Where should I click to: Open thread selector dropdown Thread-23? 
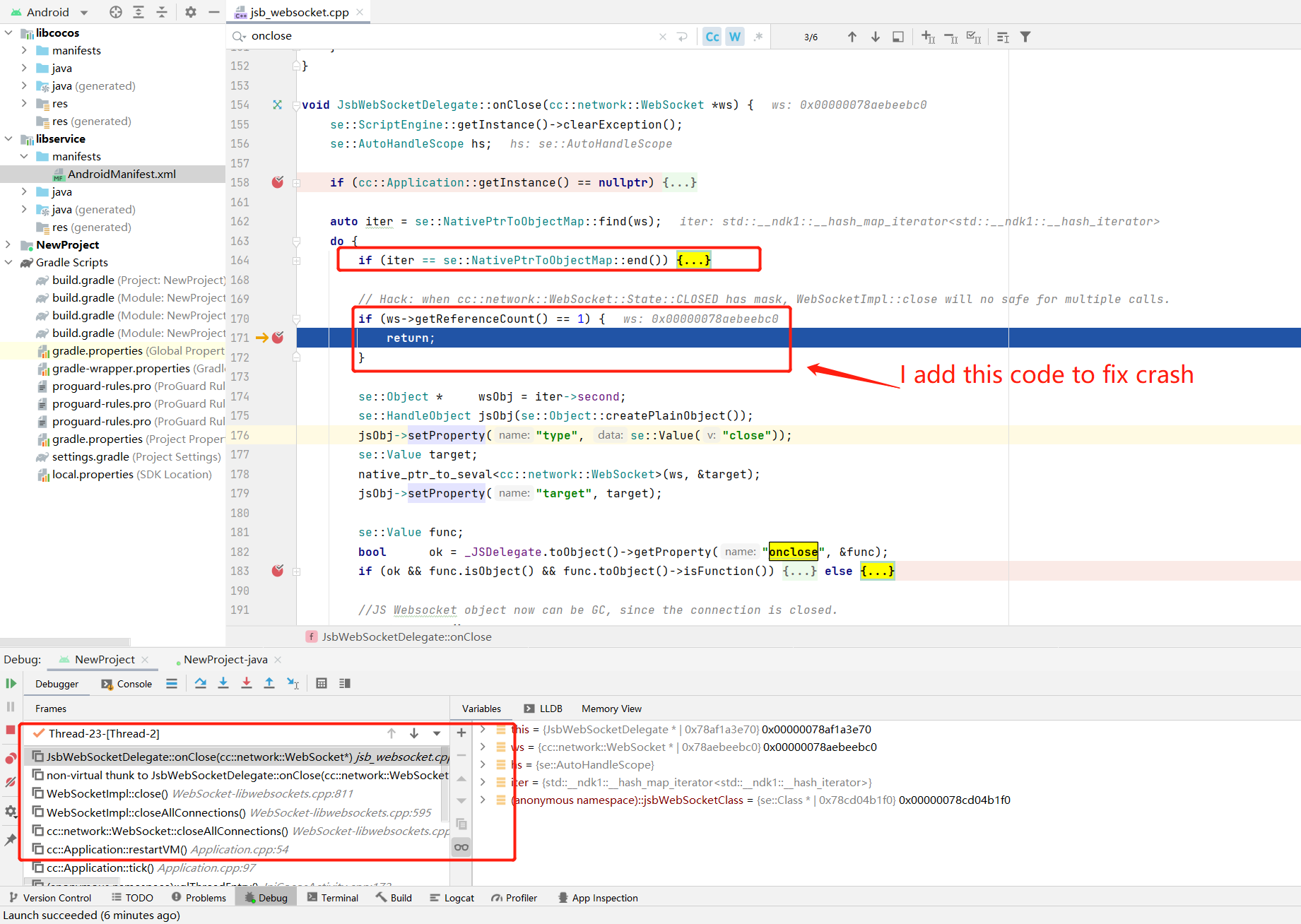(437, 733)
